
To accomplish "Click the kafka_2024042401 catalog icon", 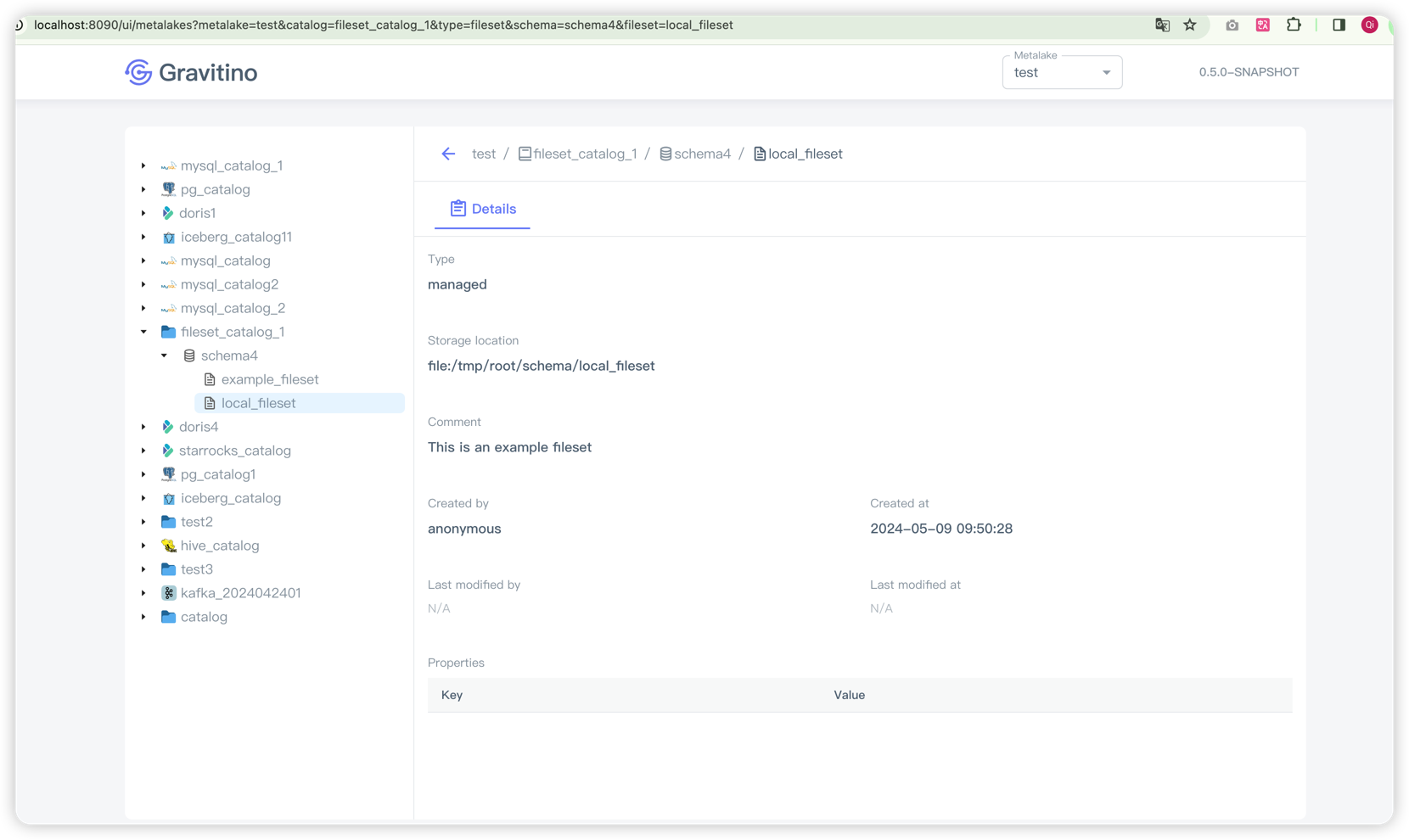I will click(x=169, y=593).
